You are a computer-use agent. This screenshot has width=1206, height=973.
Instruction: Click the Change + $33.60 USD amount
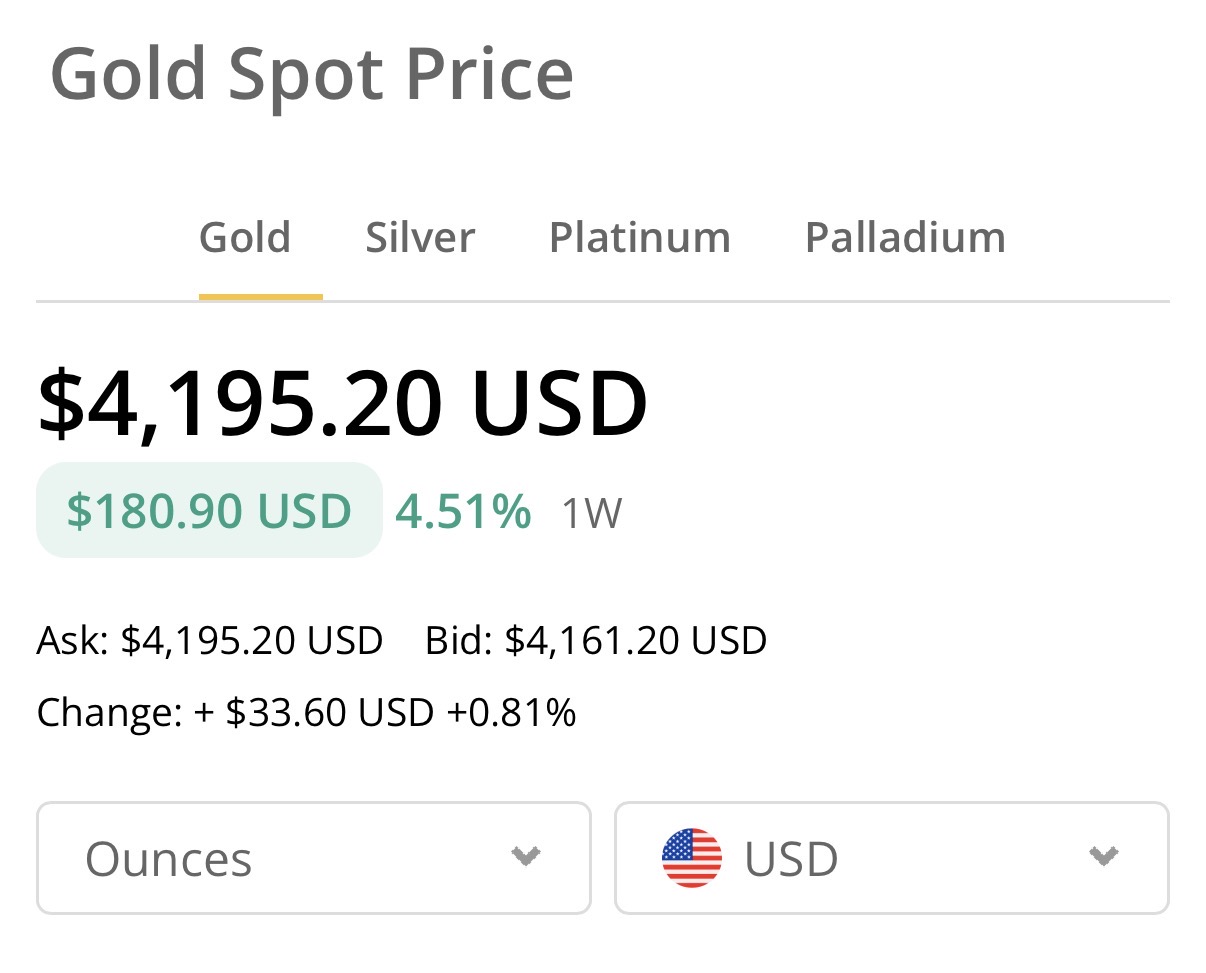[x=318, y=713]
